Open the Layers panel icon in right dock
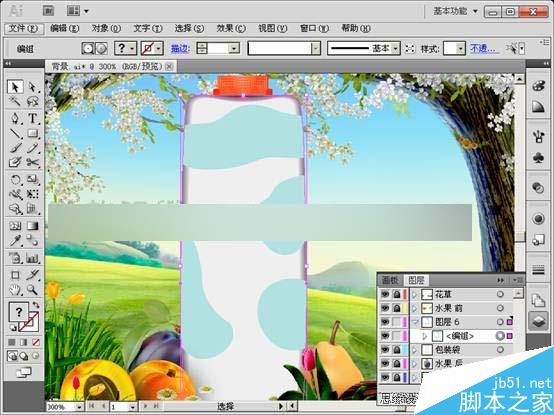The image size is (554, 415). coord(538,321)
